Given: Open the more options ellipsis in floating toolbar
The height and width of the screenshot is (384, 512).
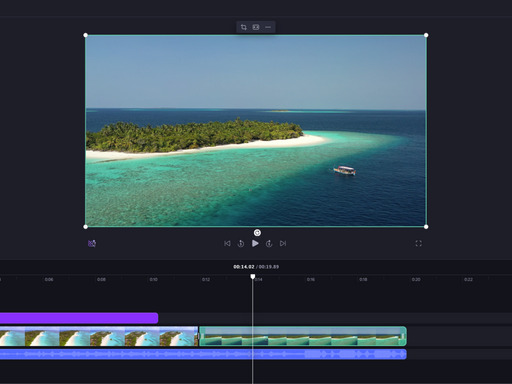Looking at the screenshot, I should tap(268, 27).
